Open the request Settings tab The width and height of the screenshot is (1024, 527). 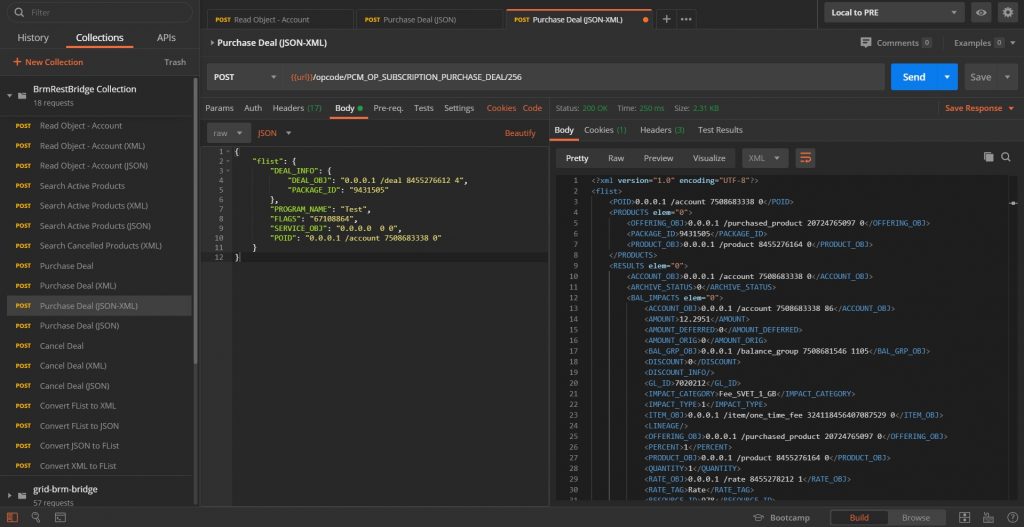[x=459, y=108]
